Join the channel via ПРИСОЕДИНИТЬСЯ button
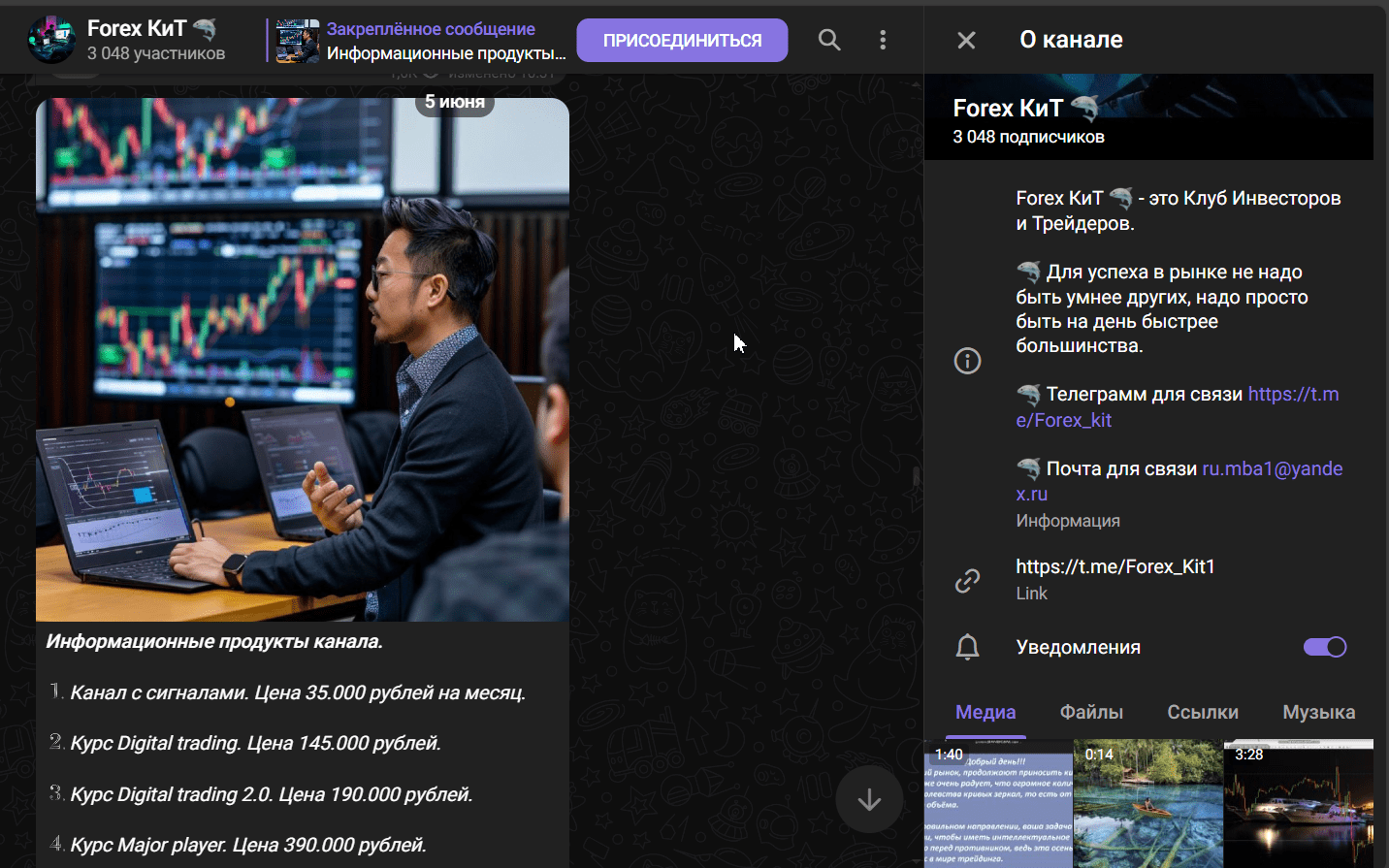 [682, 40]
